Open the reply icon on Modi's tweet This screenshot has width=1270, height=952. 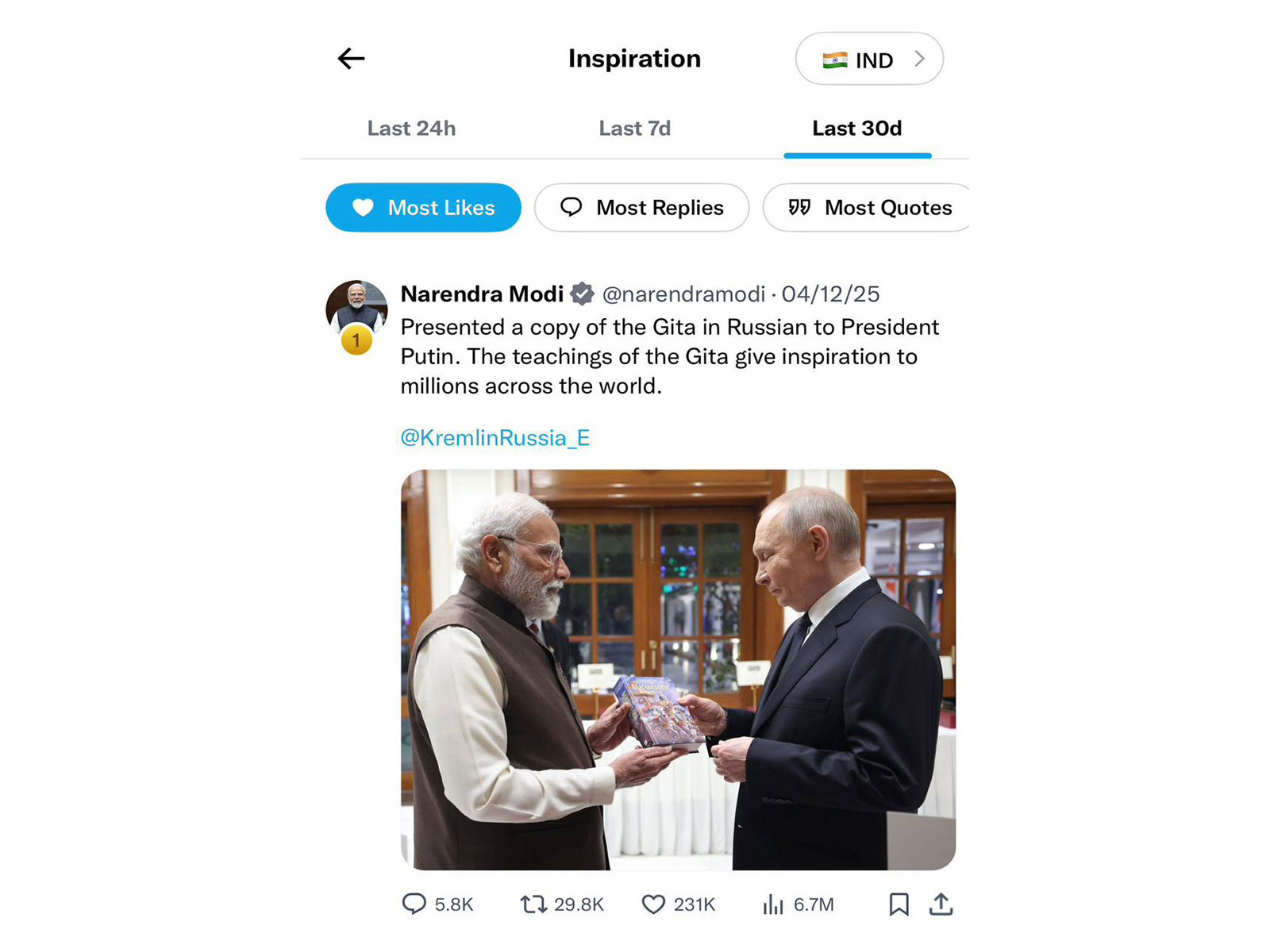(x=415, y=904)
